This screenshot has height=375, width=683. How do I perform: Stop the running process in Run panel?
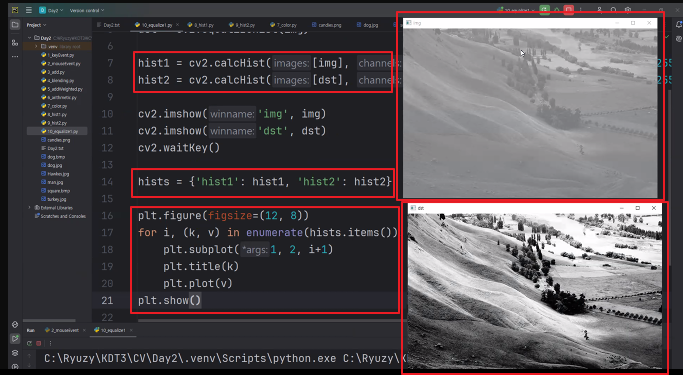(39, 343)
